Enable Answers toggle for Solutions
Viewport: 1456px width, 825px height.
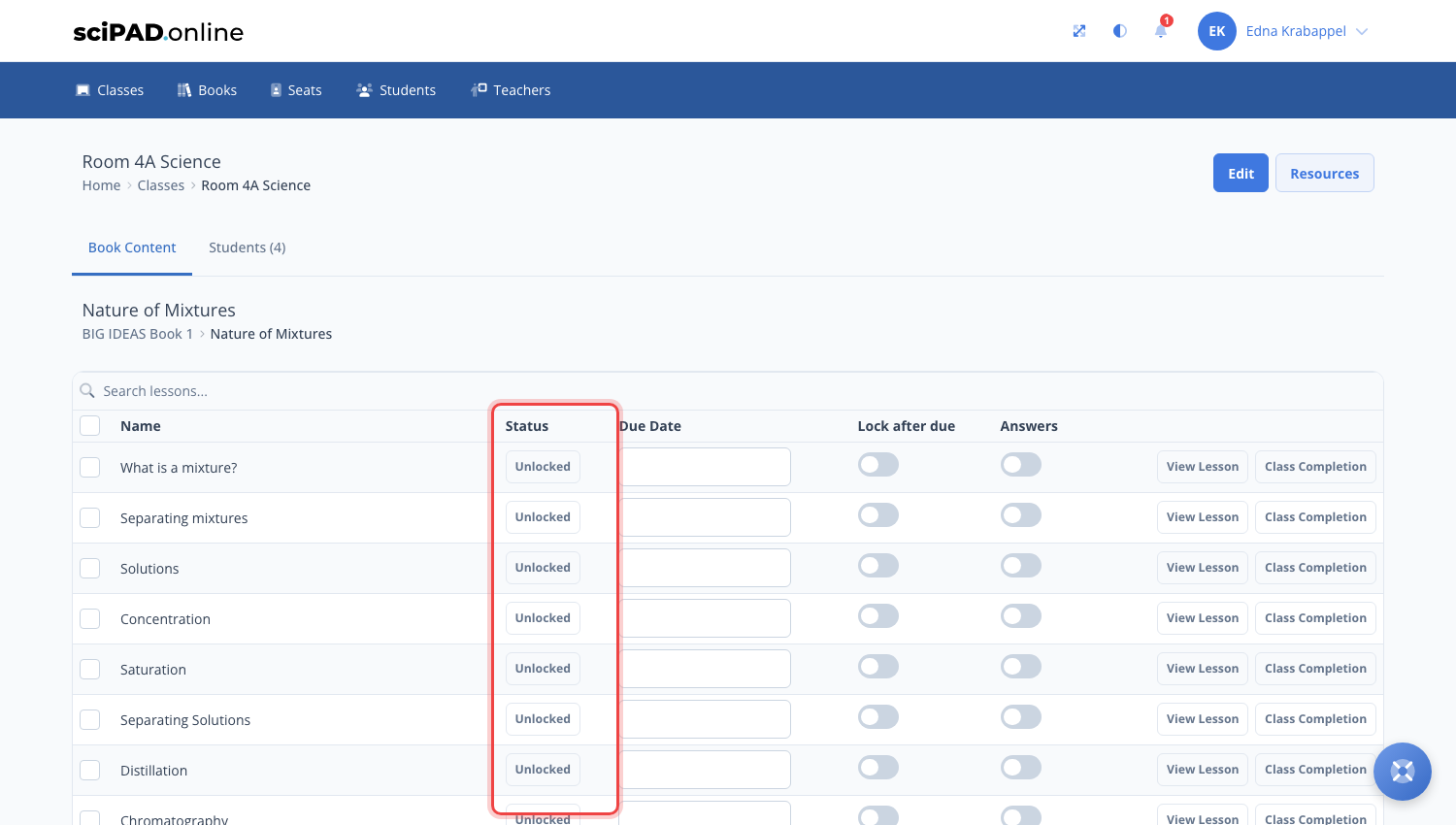click(1021, 566)
